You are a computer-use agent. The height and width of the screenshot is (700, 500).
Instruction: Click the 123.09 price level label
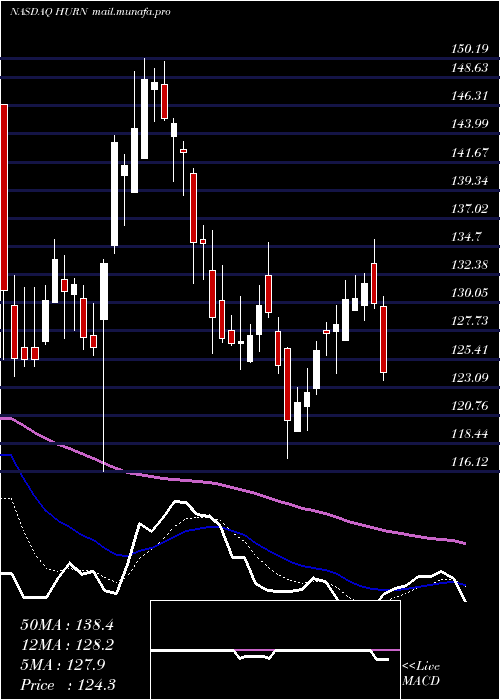(470, 378)
